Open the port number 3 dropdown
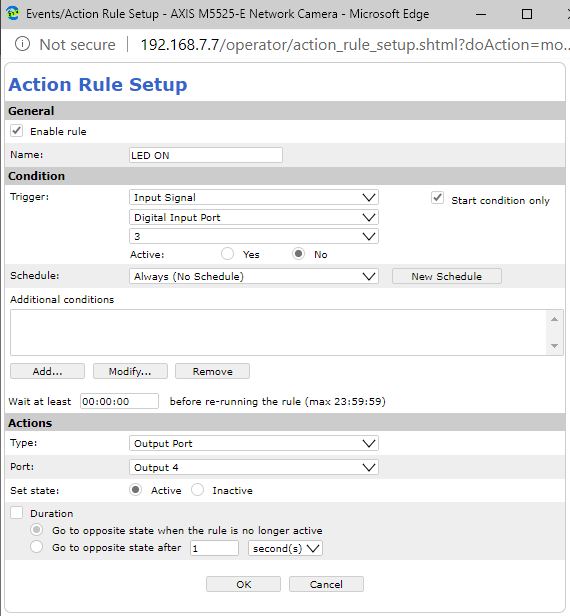 [x=254, y=236]
